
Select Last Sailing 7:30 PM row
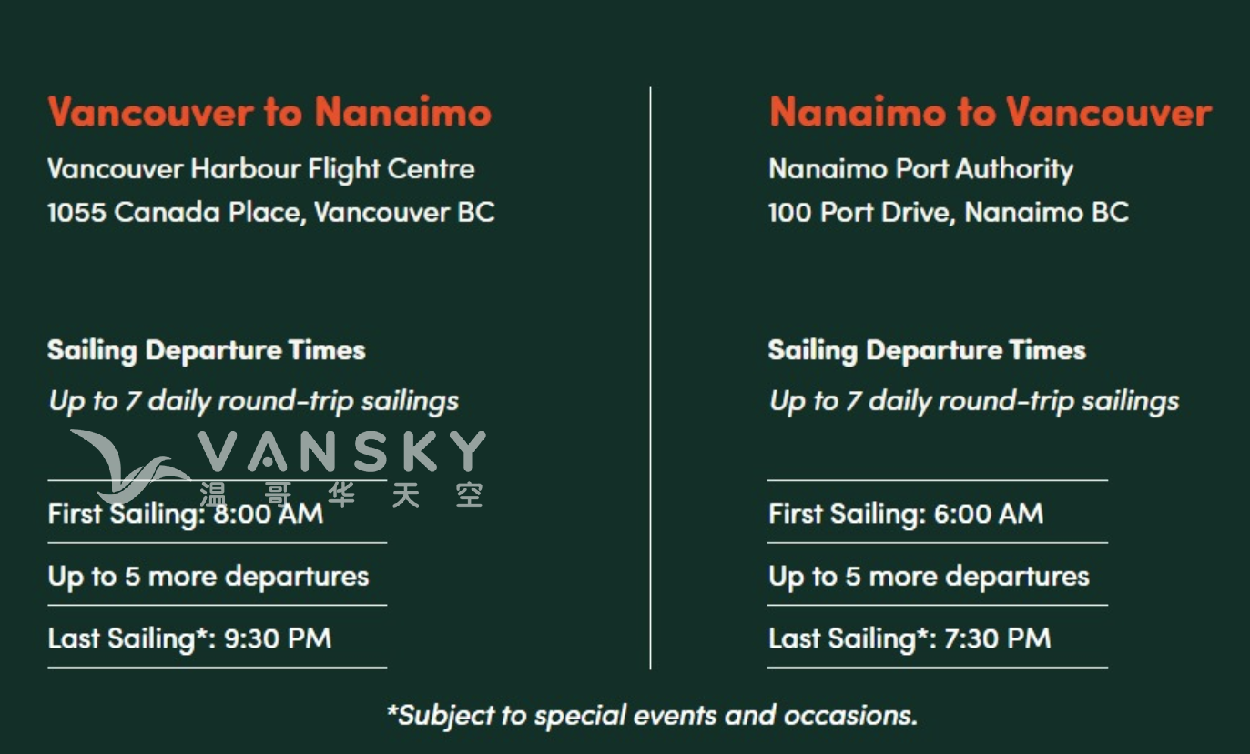coord(937,638)
